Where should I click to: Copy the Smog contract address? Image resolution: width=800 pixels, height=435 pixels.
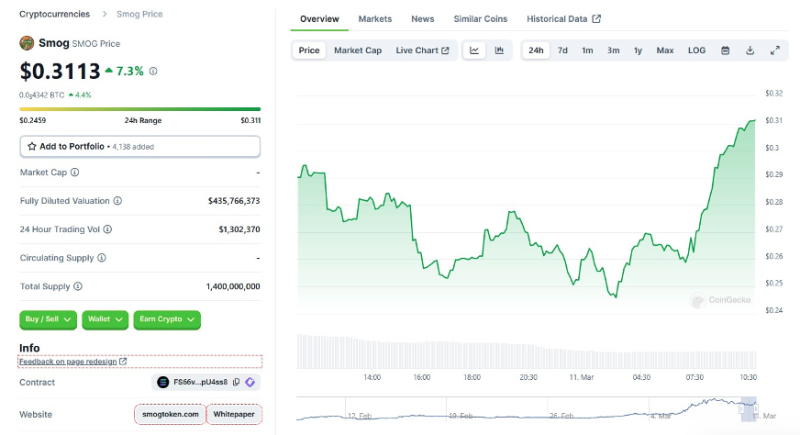tap(236, 382)
